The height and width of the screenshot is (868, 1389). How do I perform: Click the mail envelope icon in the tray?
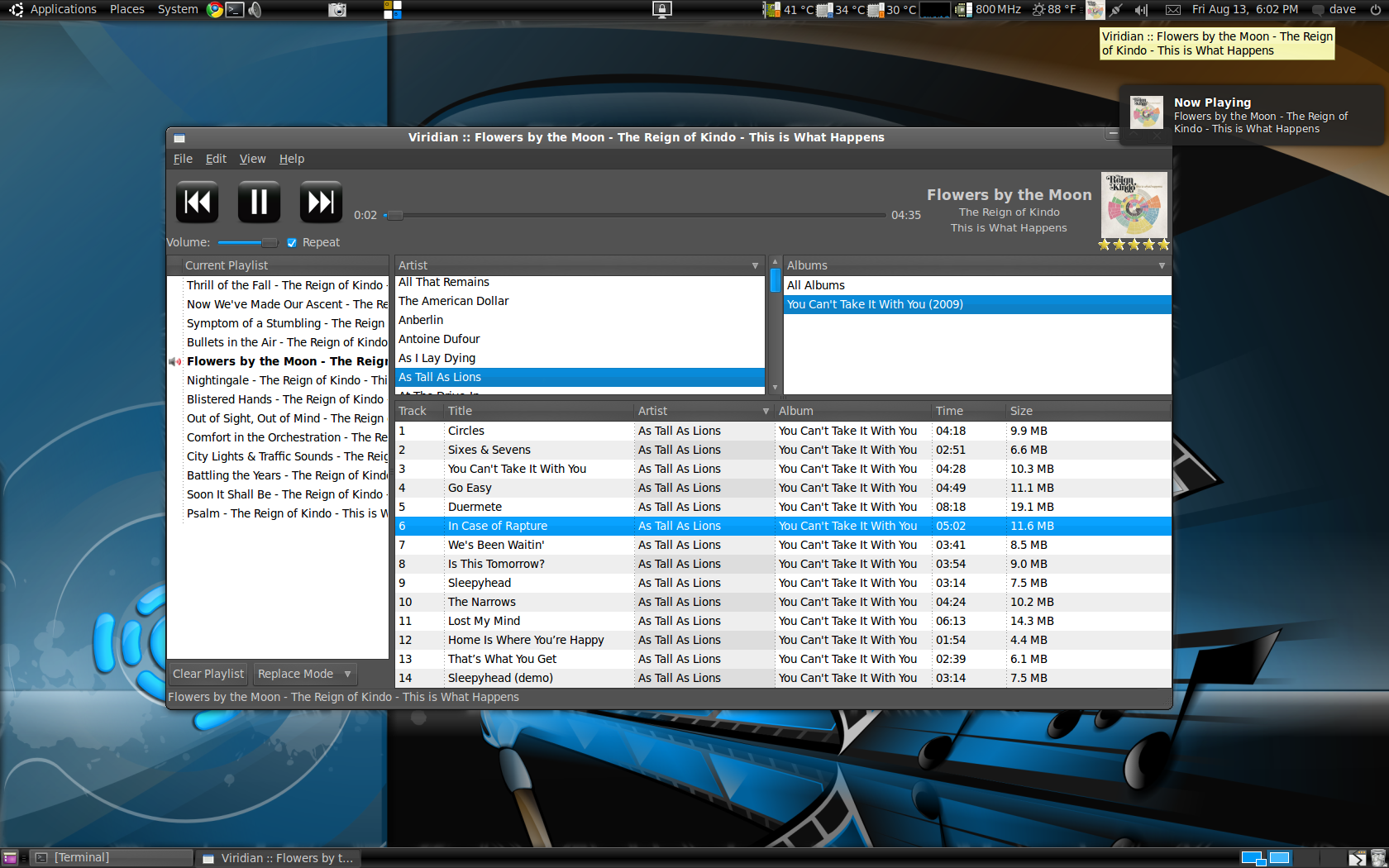coord(1172,10)
